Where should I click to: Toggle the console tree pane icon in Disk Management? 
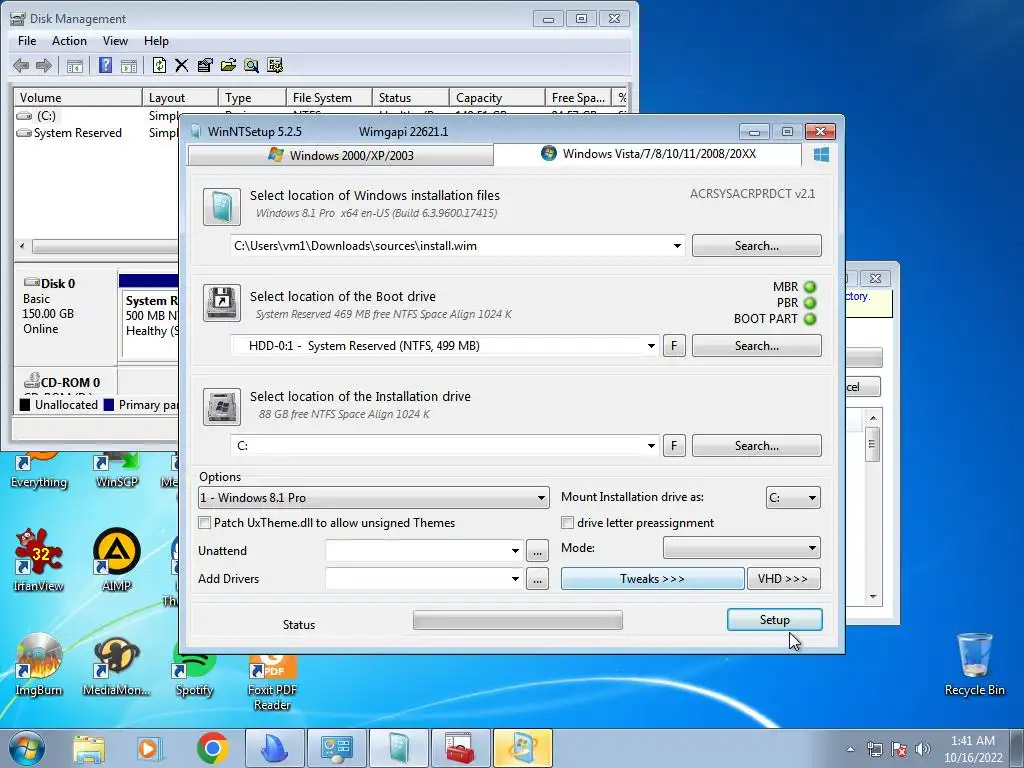click(75, 65)
